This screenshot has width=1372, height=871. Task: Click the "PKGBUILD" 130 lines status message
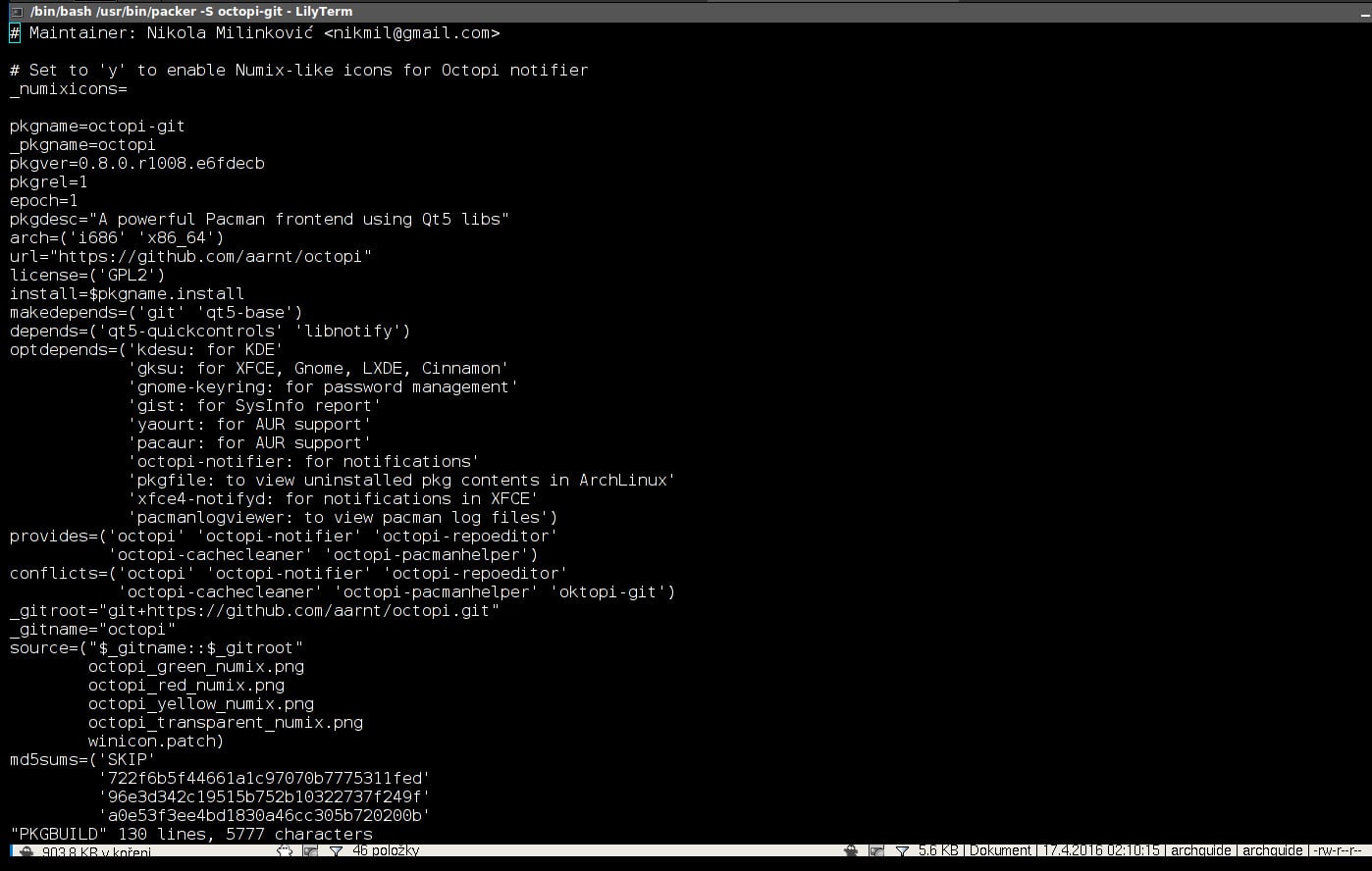click(191, 834)
